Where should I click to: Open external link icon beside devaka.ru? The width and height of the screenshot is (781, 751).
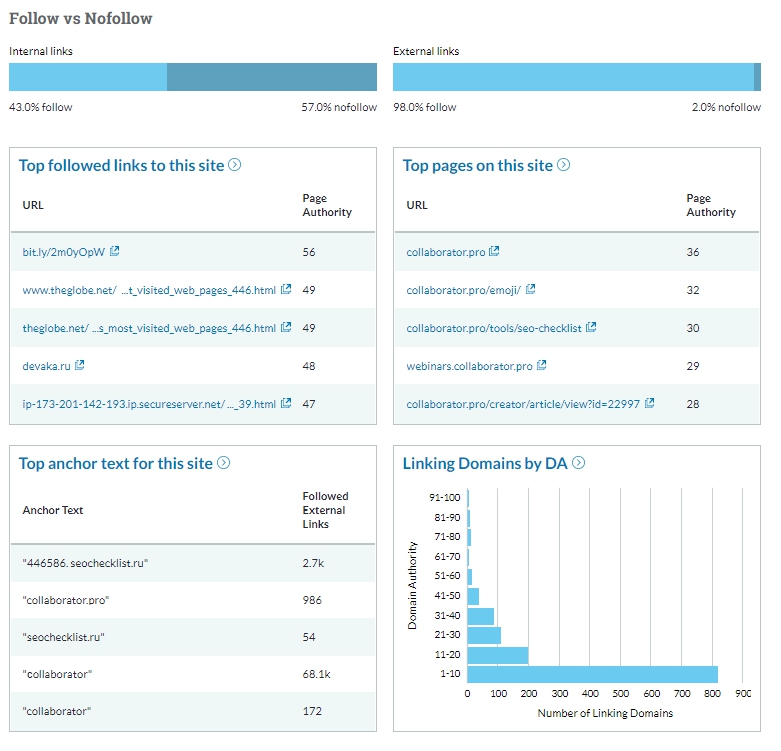[80, 366]
